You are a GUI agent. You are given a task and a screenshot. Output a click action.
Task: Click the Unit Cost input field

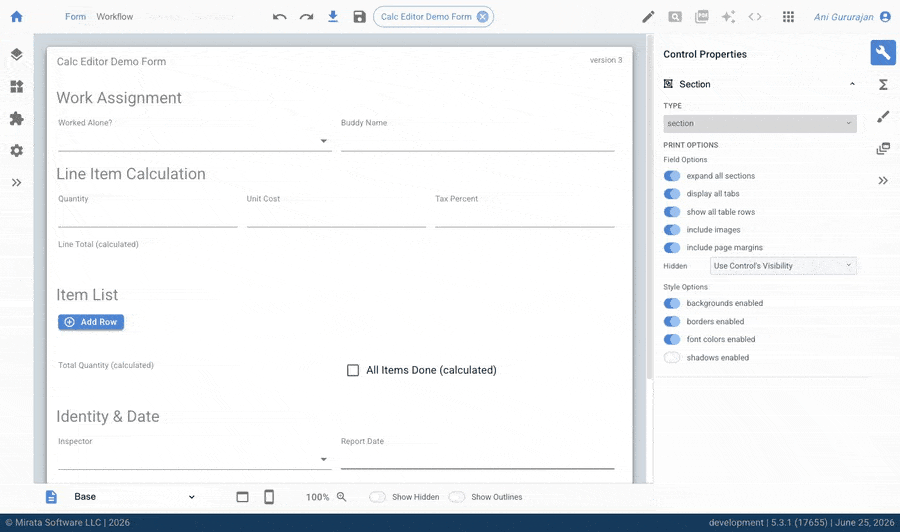click(x=336, y=216)
